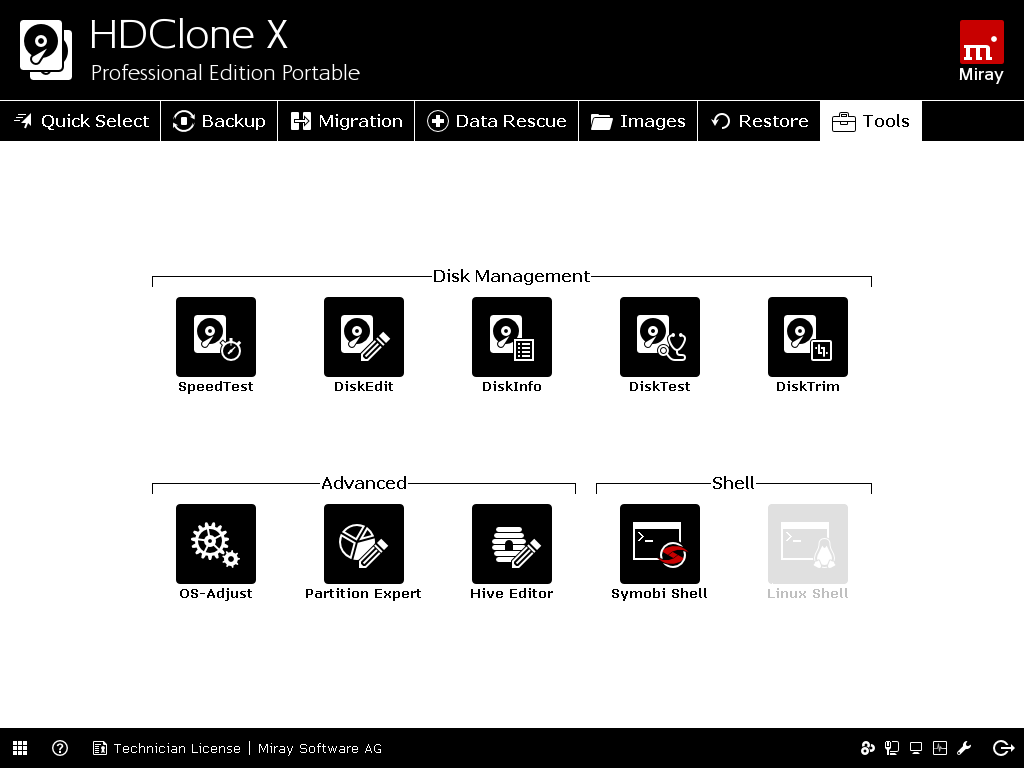Open the DiskEdit tool

pyautogui.click(x=364, y=337)
